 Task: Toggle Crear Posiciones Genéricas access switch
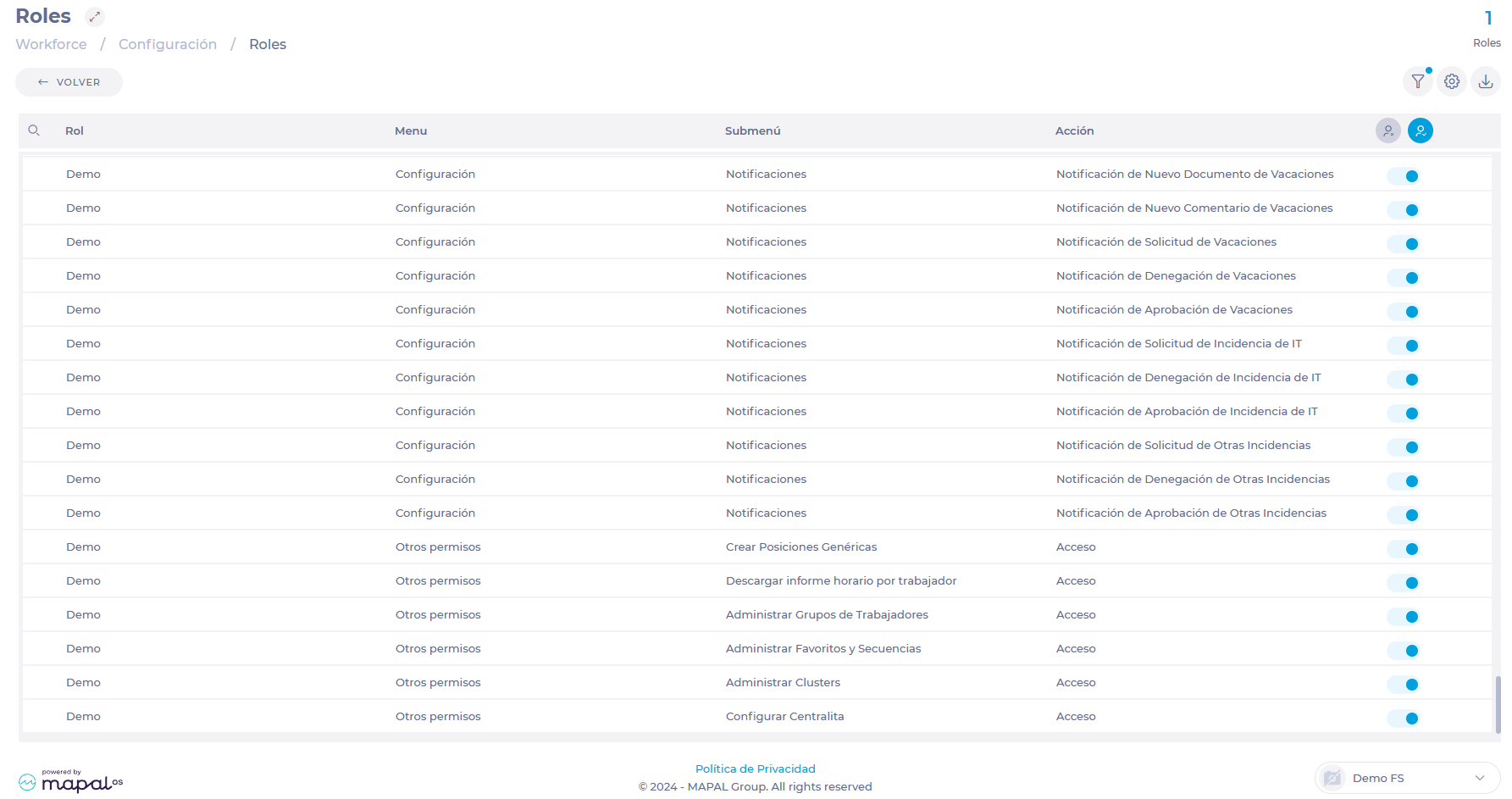[1404, 549]
